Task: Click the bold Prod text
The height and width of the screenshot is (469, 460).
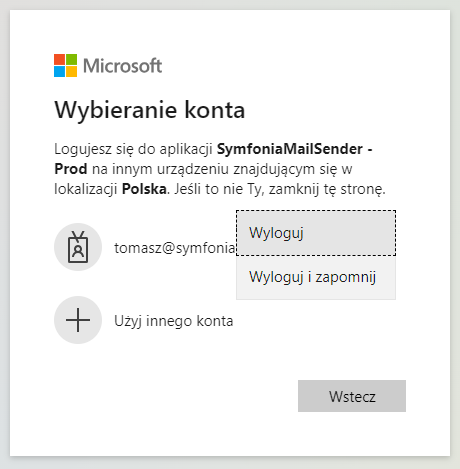Action: tap(71, 169)
